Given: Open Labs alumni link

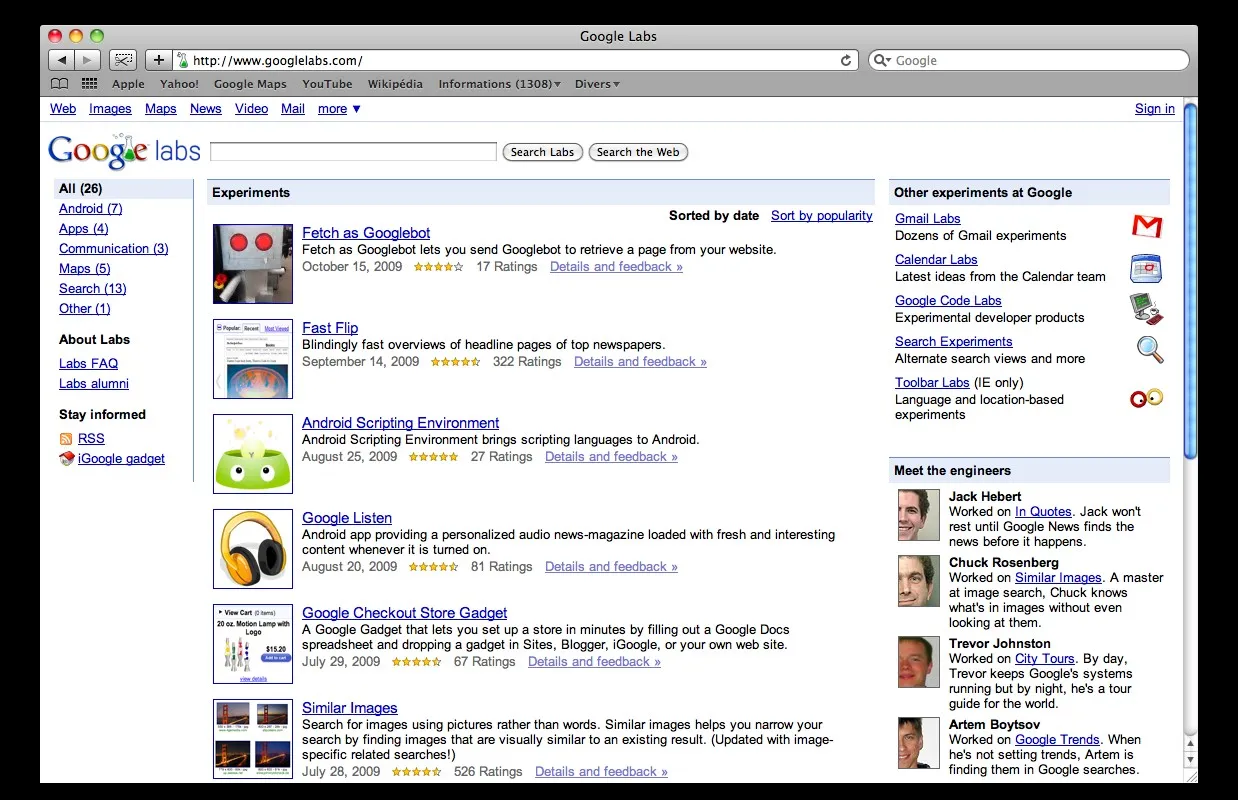Looking at the screenshot, I should coord(93,384).
